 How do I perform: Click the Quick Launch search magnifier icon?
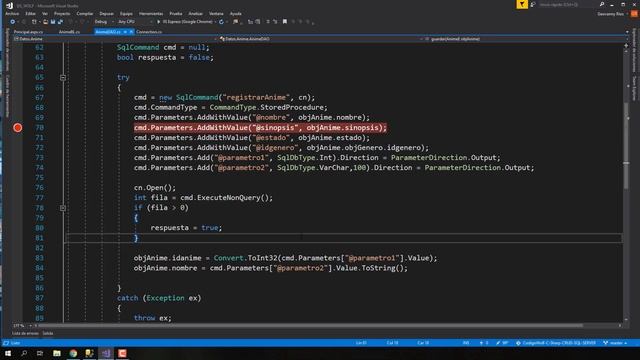click(602, 4)
